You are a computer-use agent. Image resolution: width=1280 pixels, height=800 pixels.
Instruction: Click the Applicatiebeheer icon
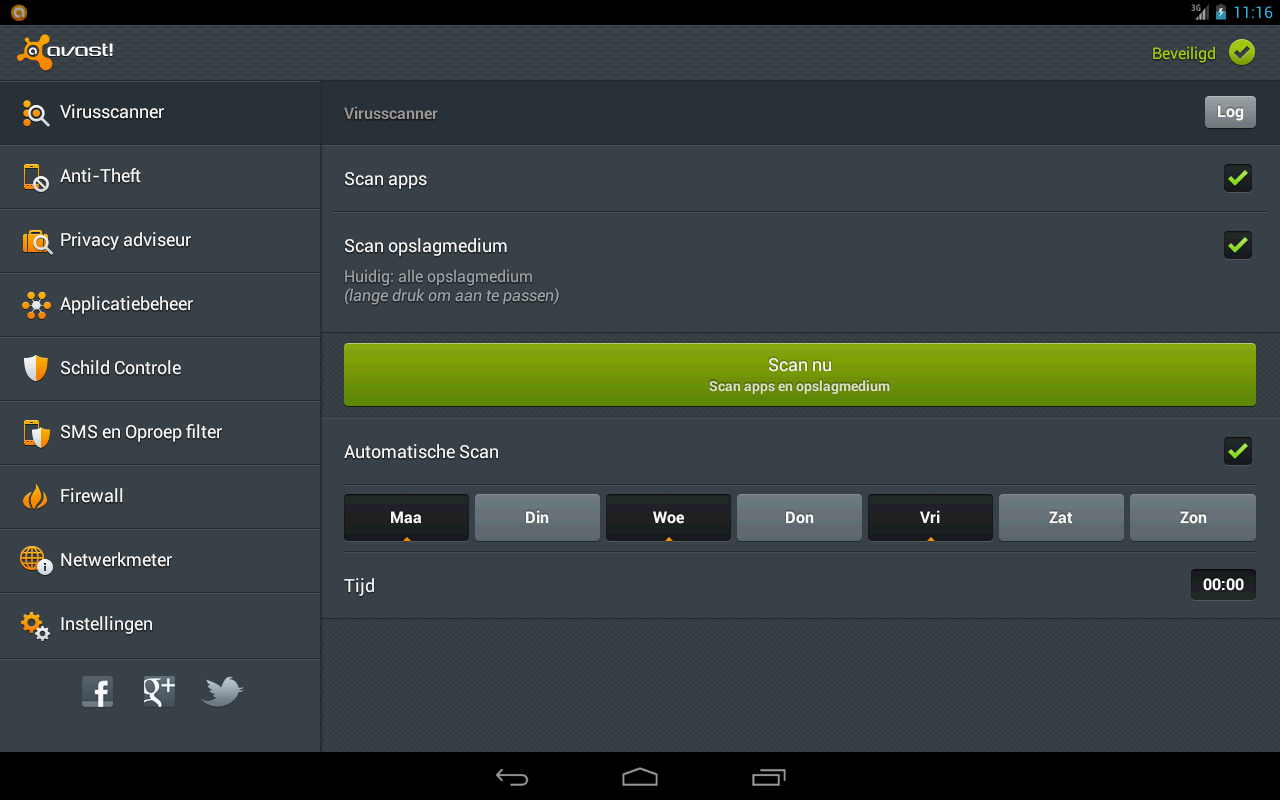pyautogui.click(x=36, y=305)
